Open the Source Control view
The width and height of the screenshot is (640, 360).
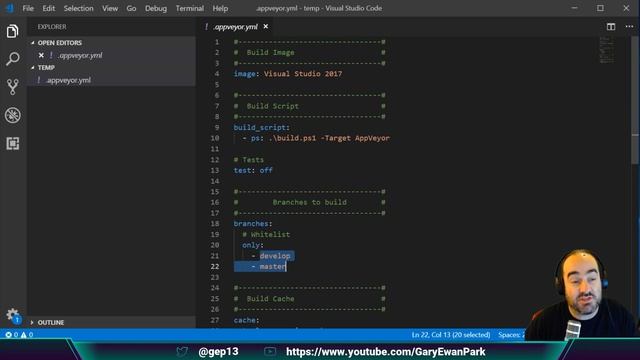[12, 87]
